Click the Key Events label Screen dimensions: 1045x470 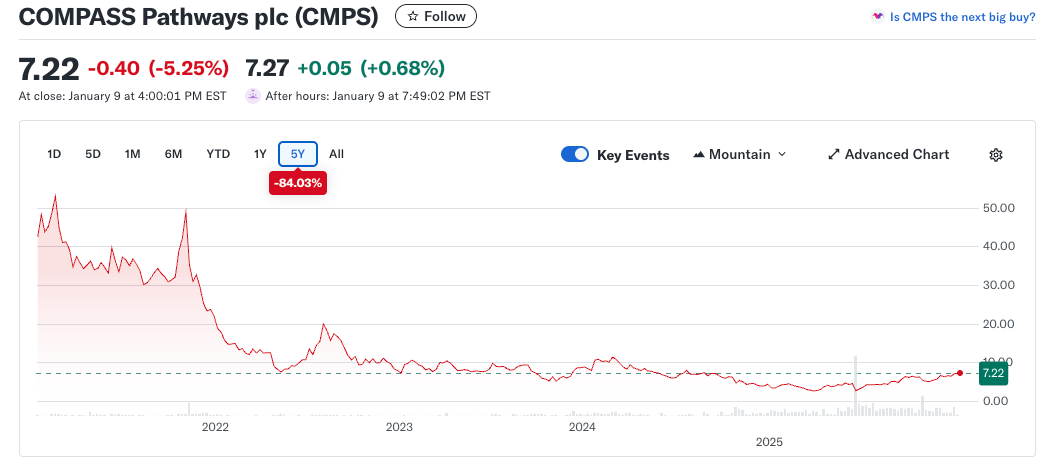633,155
